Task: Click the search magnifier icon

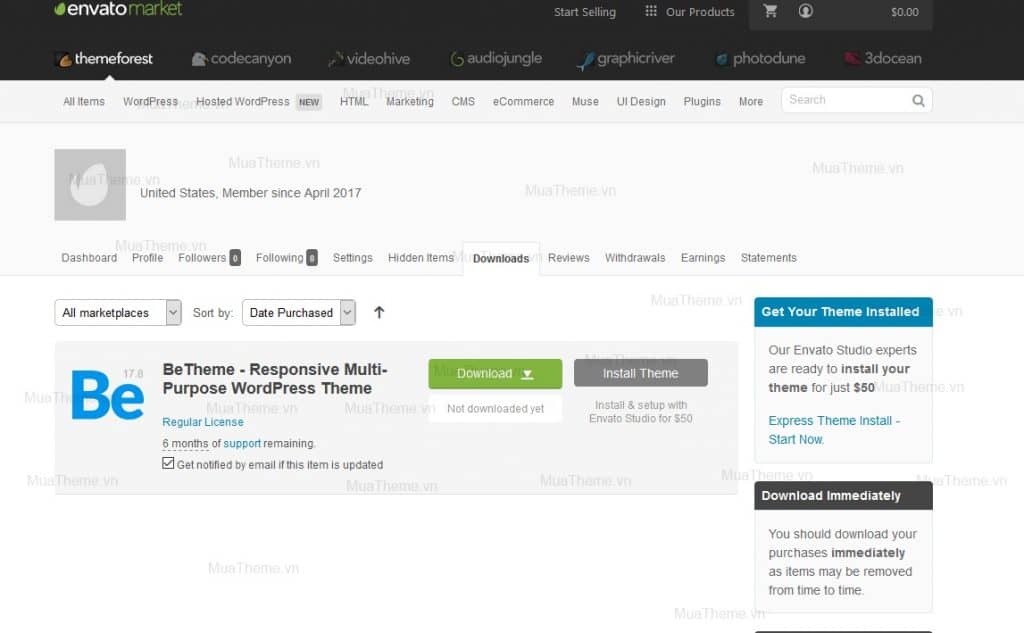Action: (918, 101)
